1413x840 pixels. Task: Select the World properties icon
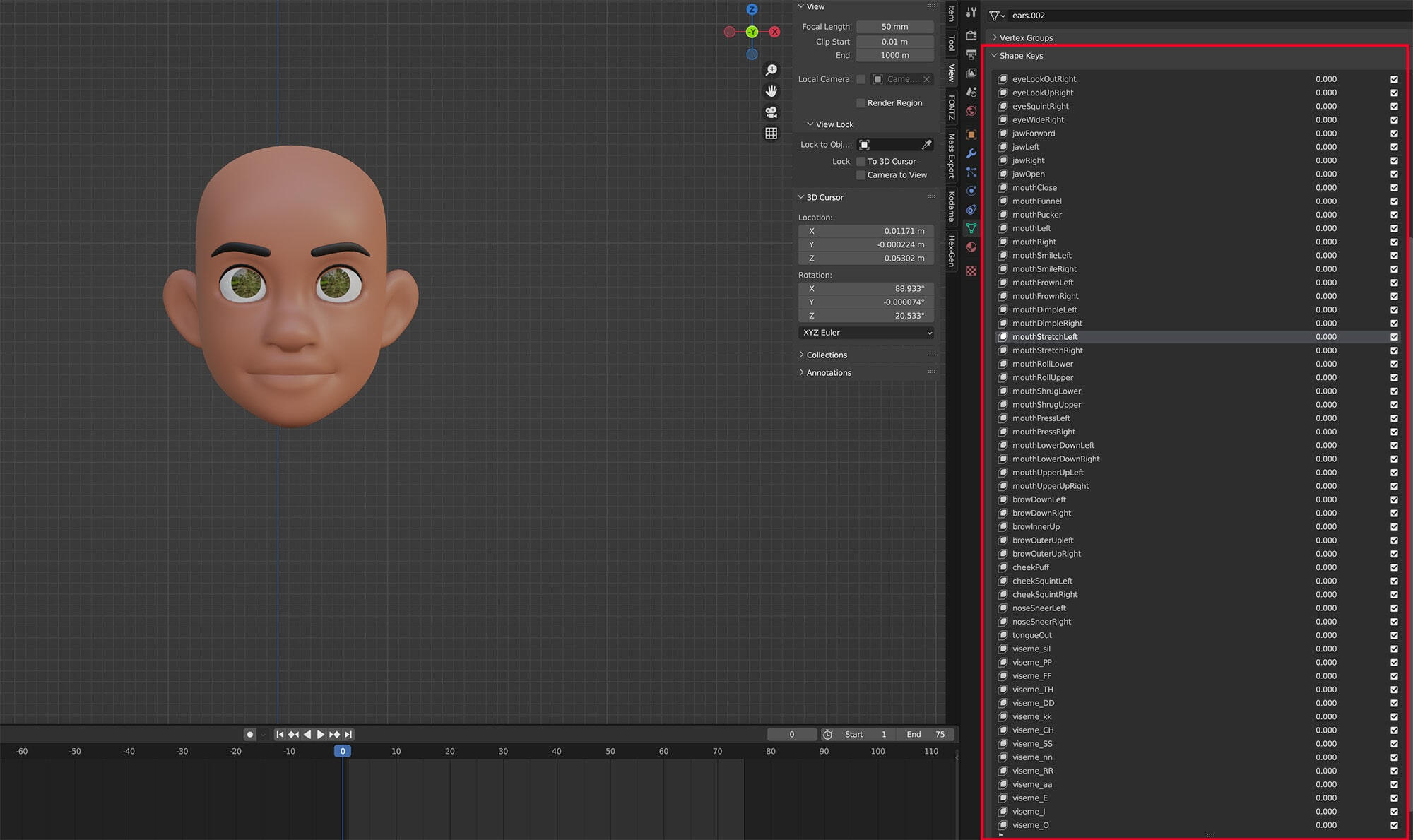pos(971,110)
